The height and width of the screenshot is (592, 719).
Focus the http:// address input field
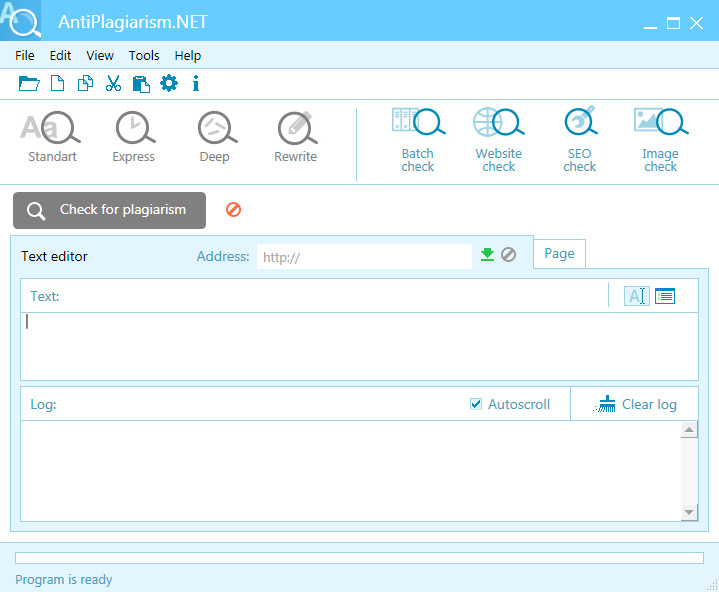(x=364, y=257)
